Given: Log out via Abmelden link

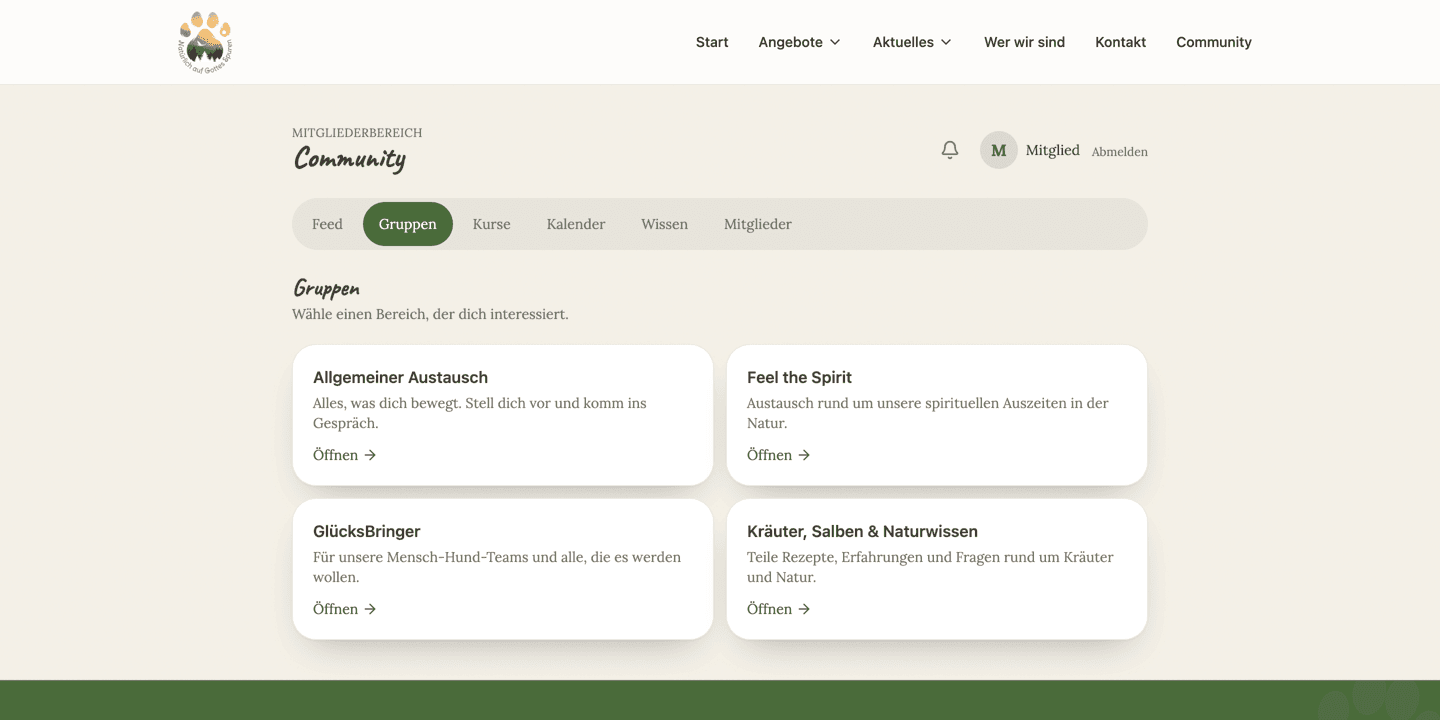Looking at the screenshot, I should (x=1120, y=152).
